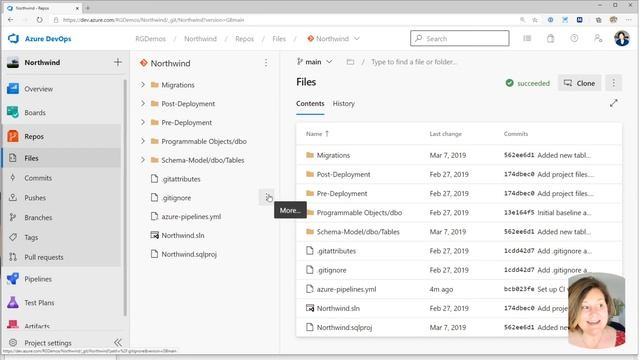Open Marketplace bag icon

pos(550,38)
